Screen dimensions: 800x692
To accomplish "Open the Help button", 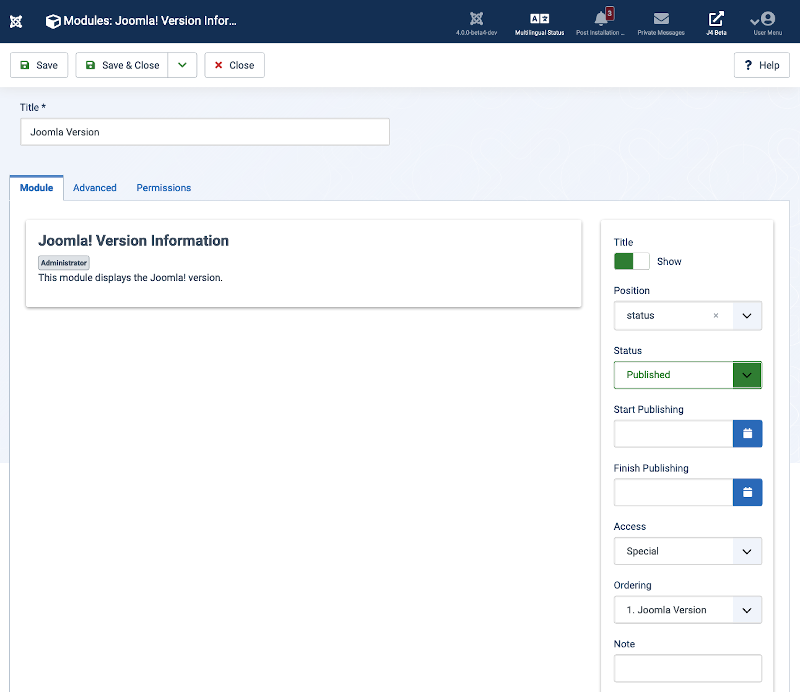I will pos(762,65).
